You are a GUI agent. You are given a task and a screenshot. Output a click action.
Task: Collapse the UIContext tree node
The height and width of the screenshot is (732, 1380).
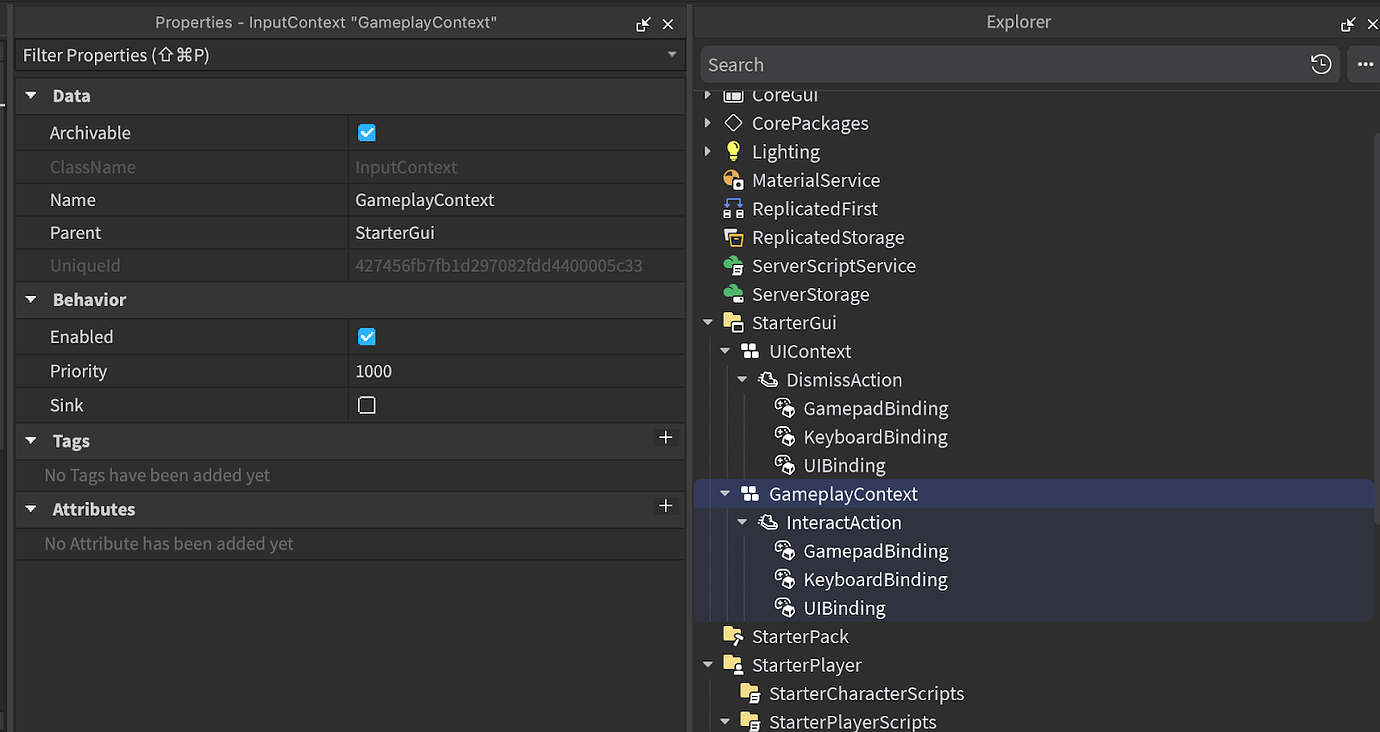click(725, 351)
